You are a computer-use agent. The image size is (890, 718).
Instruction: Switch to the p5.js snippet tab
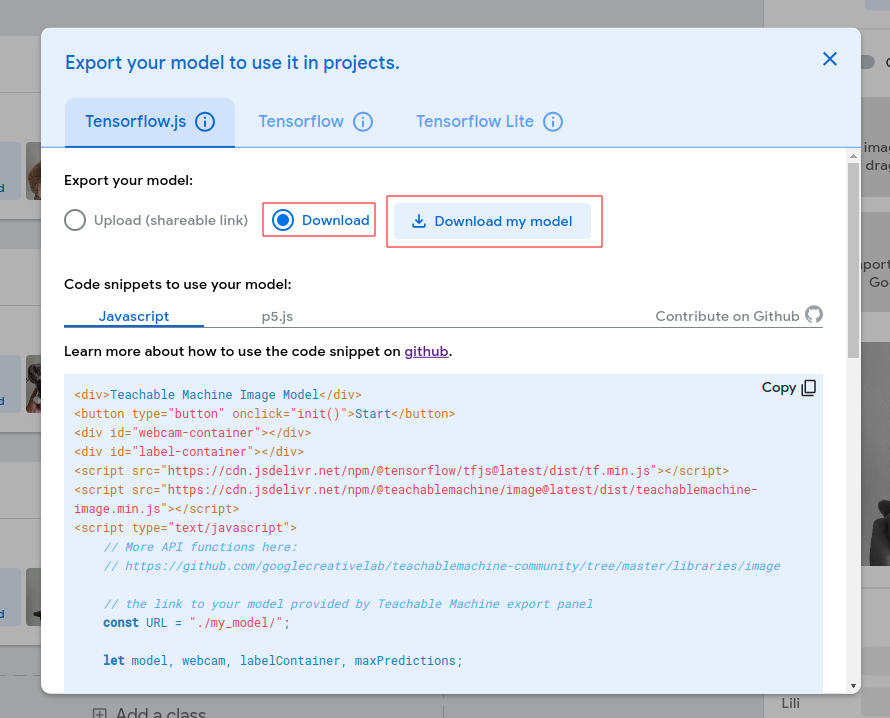click(x=277, y=316)
